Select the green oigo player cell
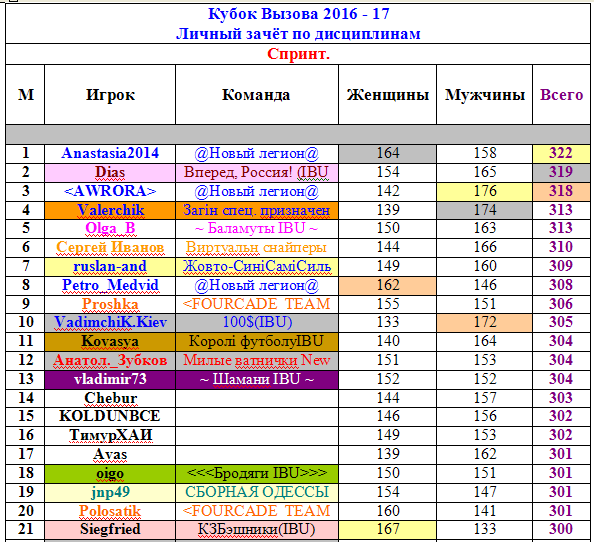 click(x=110, y=473)
